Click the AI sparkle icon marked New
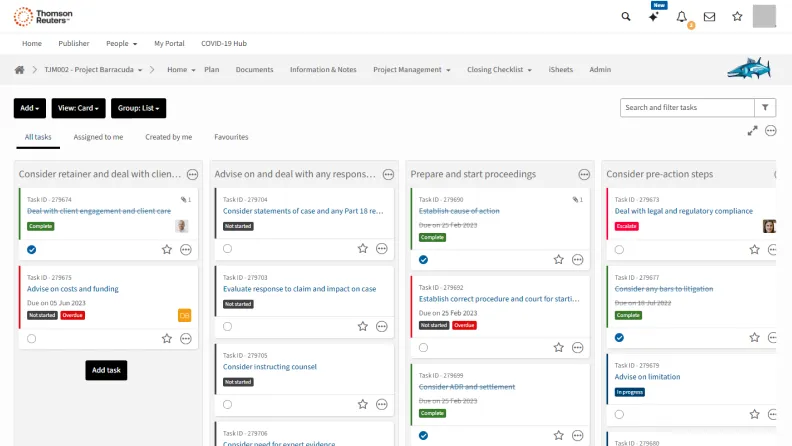Image resolution: width=792 pixels, height=446 pixels. [654, 17]
